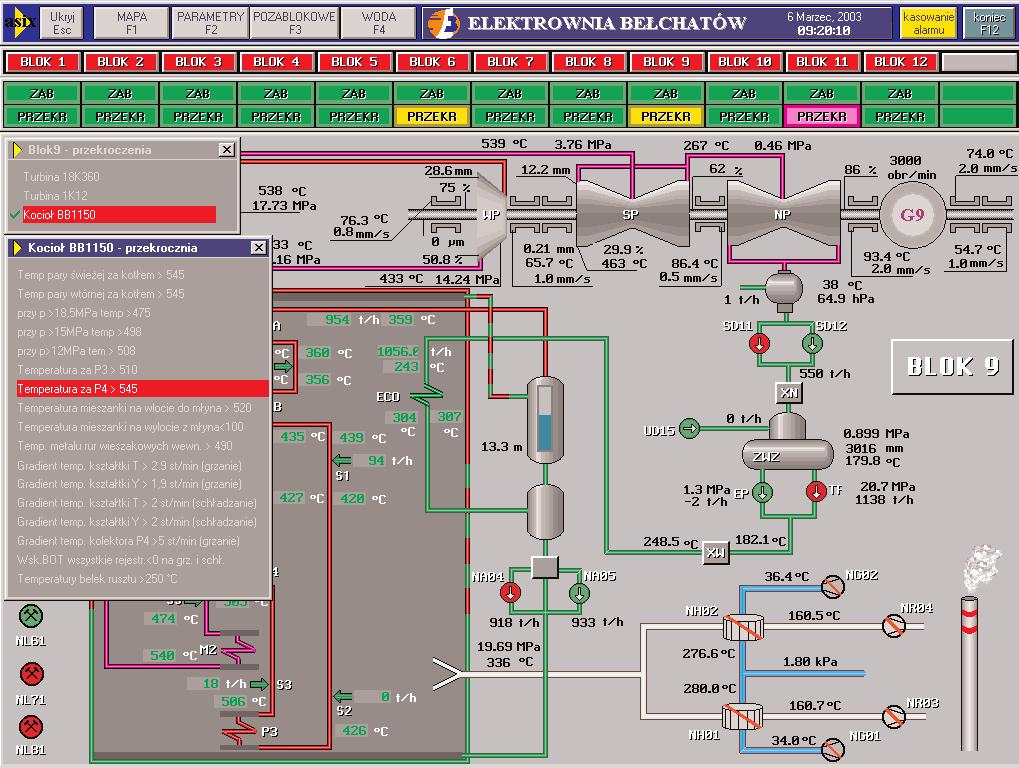
Task: Click ZAB indicator under BLOK 12
Action: tap(900, 94)
